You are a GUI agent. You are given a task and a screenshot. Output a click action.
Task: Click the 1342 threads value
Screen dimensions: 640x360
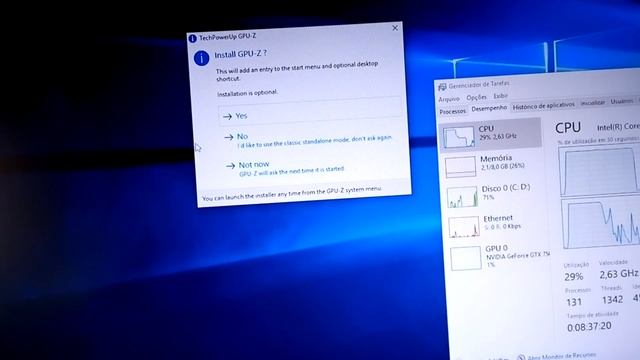[x=613, y=300]
